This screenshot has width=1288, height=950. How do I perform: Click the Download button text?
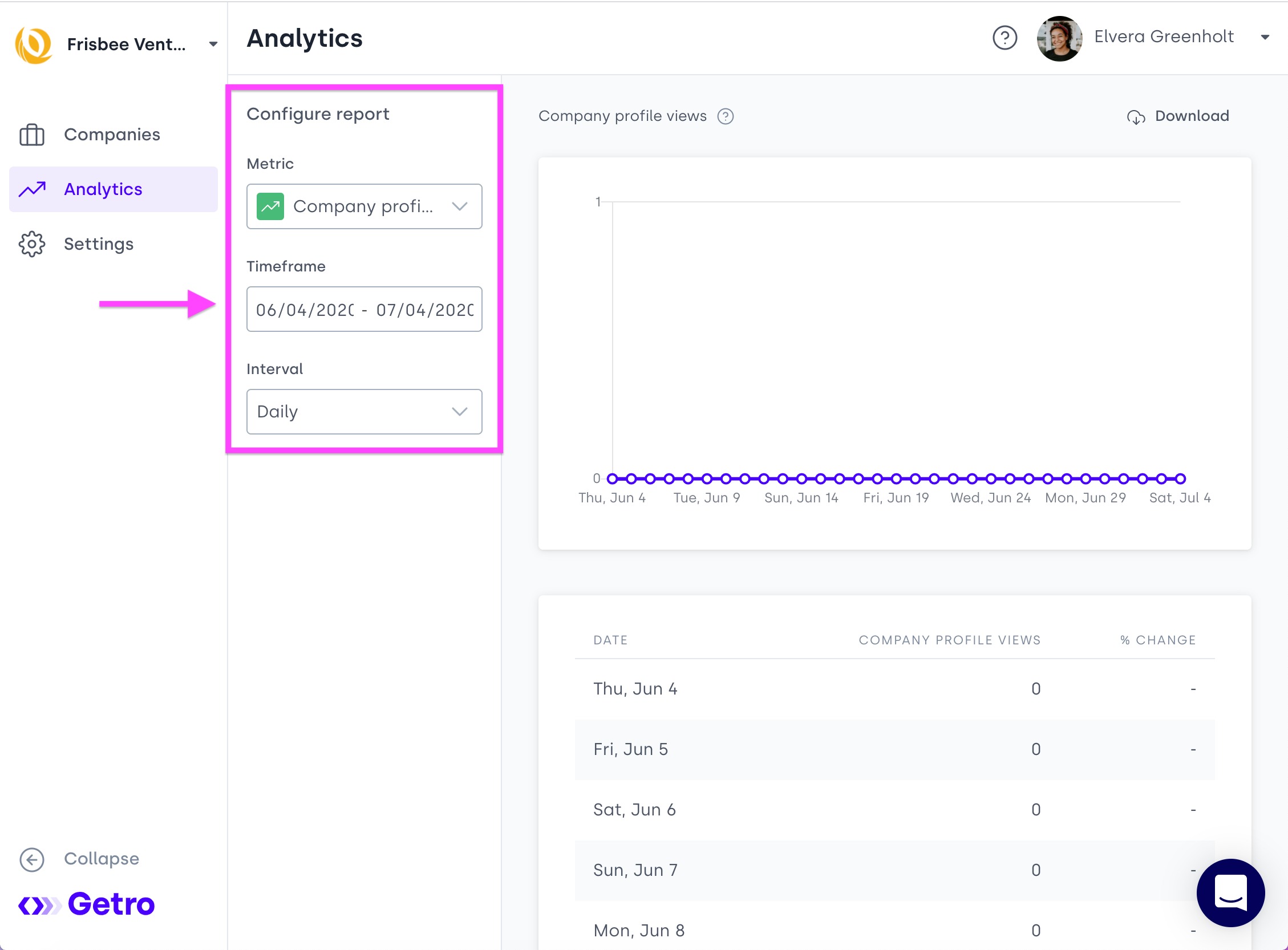pos(1192,116)
